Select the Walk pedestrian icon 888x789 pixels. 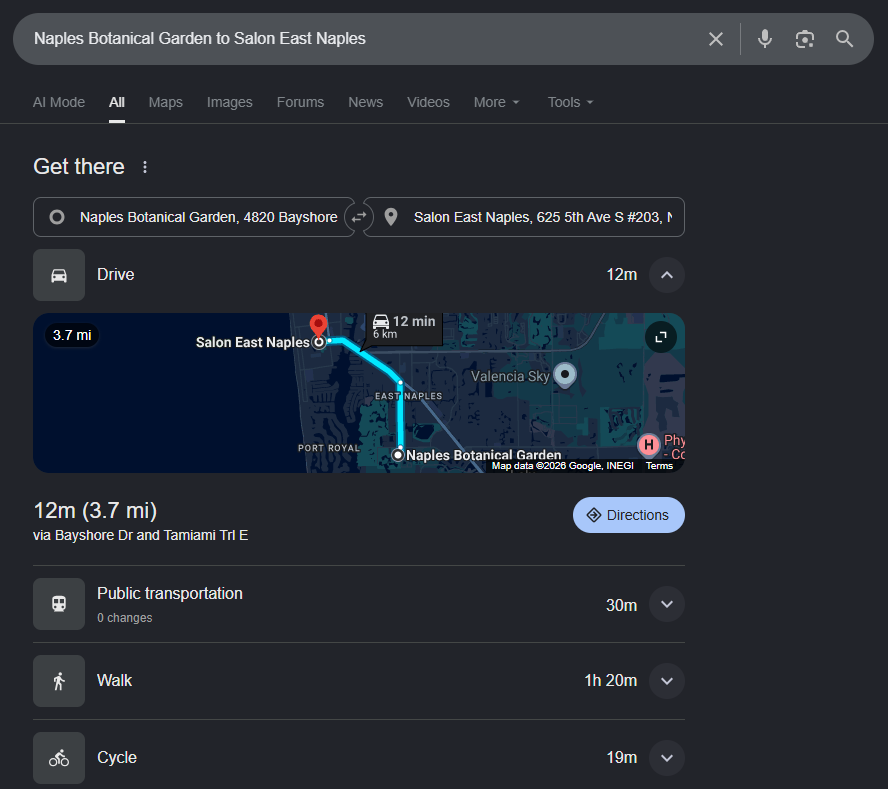[59, 681]
